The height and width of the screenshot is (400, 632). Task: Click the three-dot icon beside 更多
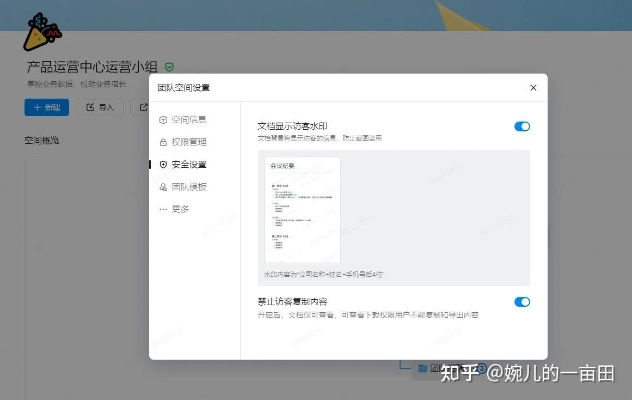pyautogui.click(x=163, y=209)
